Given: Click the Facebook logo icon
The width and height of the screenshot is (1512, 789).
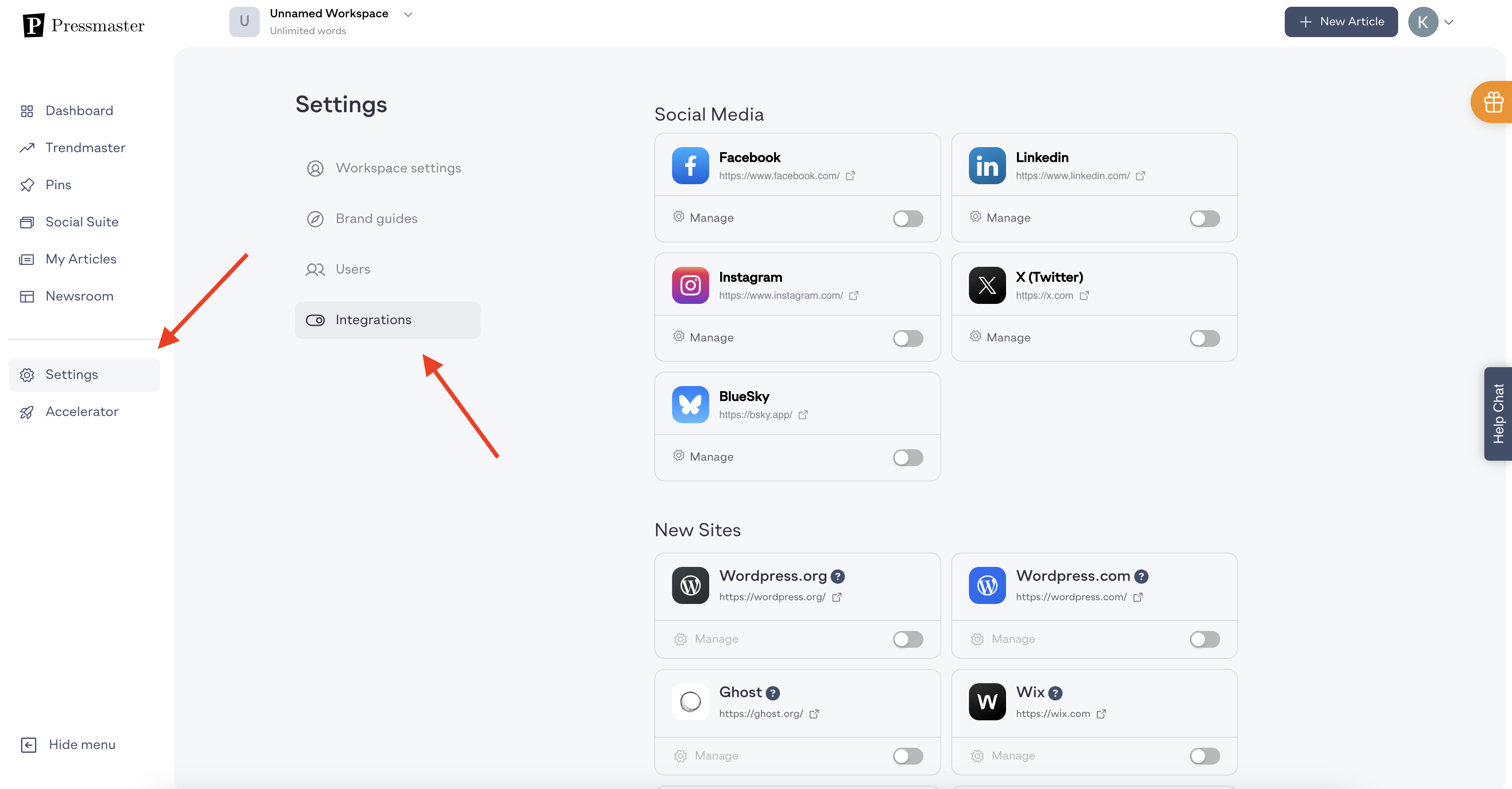Looking at the screenshot, I should point(690,165).
